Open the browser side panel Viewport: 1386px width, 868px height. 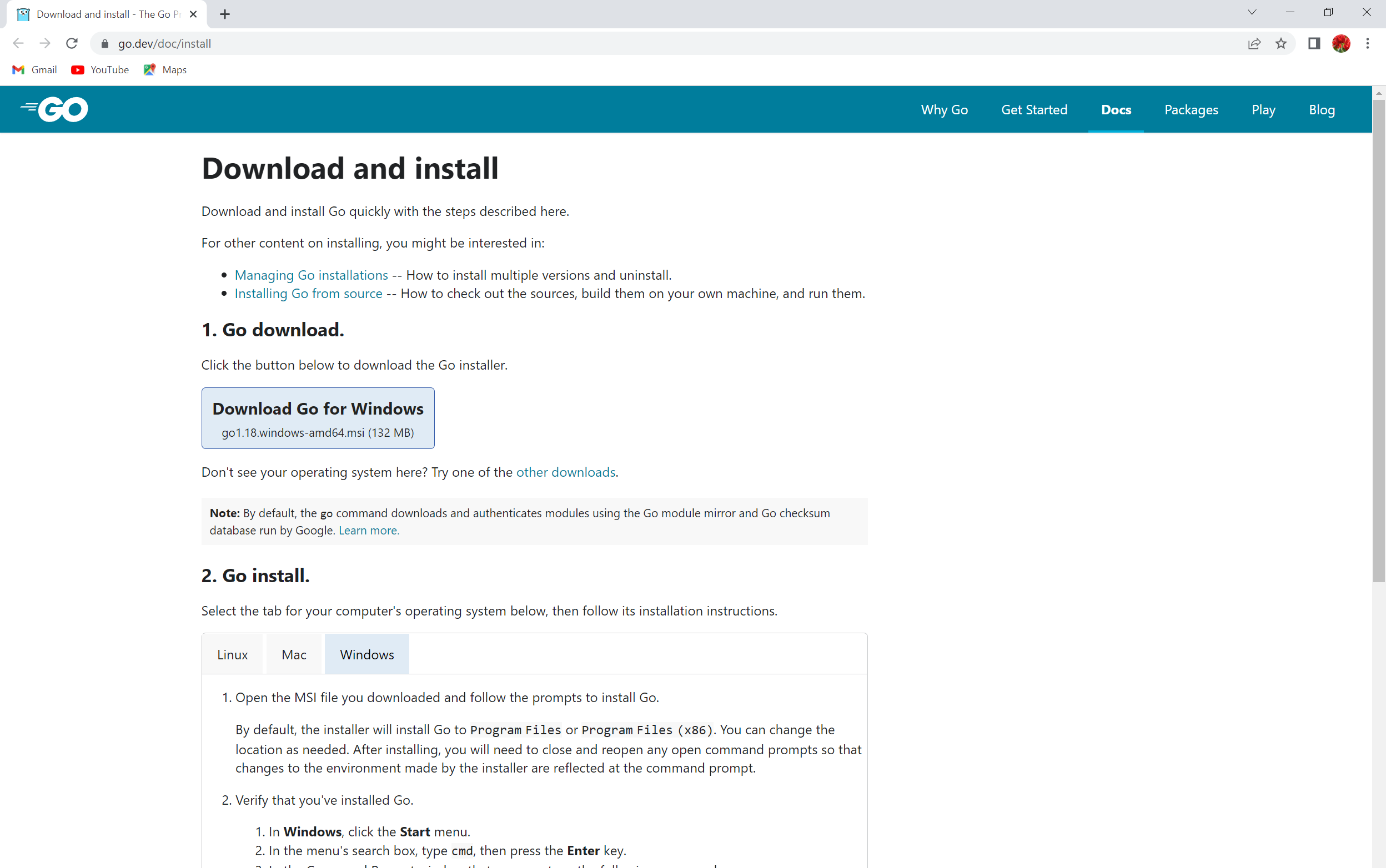pos(1314,44)
